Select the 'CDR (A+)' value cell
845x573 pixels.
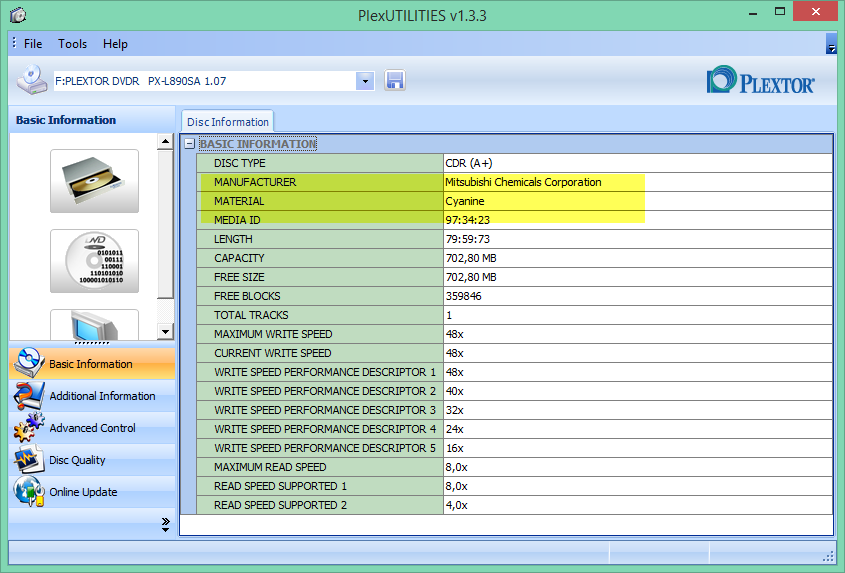(x=638, y=163)
